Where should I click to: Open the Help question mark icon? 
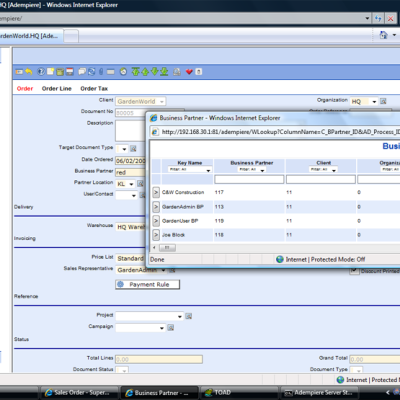click(x=41, y=71)
